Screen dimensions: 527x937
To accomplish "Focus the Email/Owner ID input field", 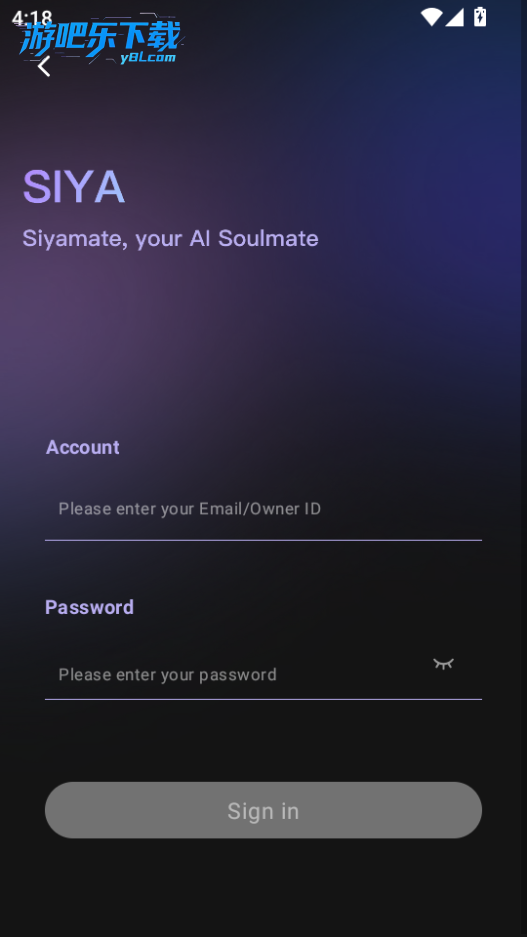I will (x=264, y=509).
